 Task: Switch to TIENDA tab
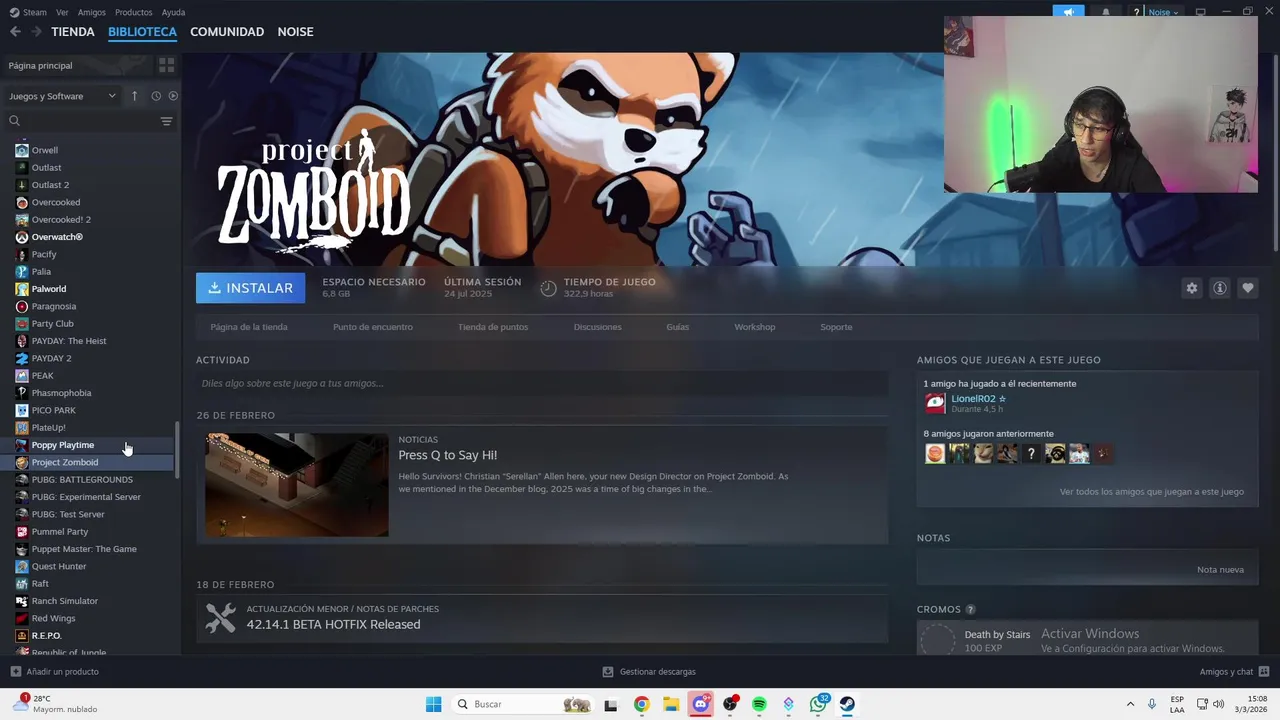click(73, 32)
